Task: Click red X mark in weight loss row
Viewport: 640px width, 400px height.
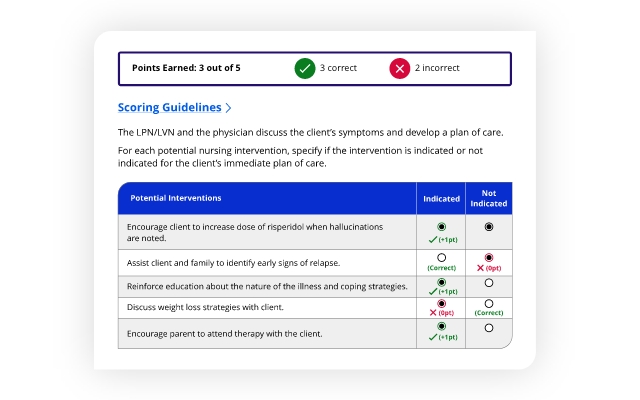Action: coord(432,312)
